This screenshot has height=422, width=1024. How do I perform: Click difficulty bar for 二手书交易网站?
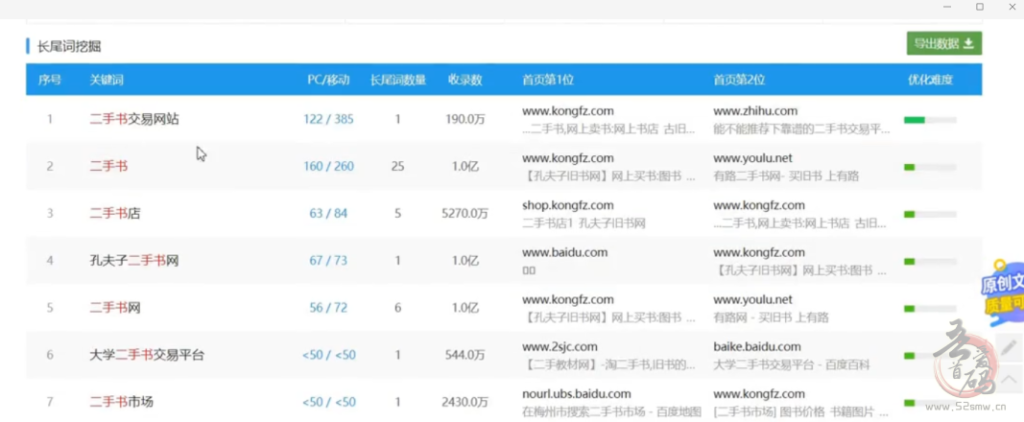point(930,120)
